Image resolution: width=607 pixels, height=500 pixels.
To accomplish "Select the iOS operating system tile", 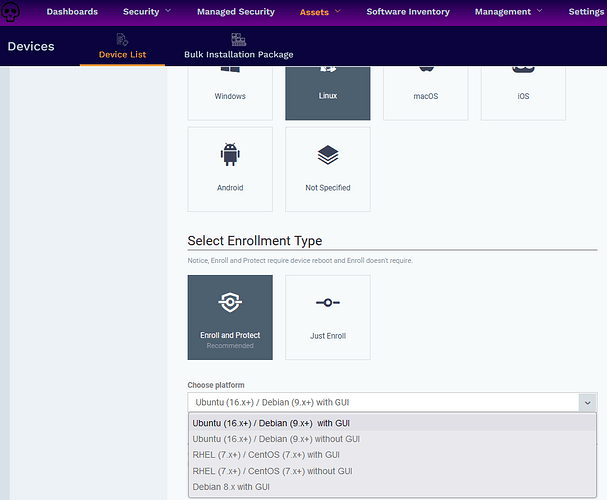I will pos(523,90).
